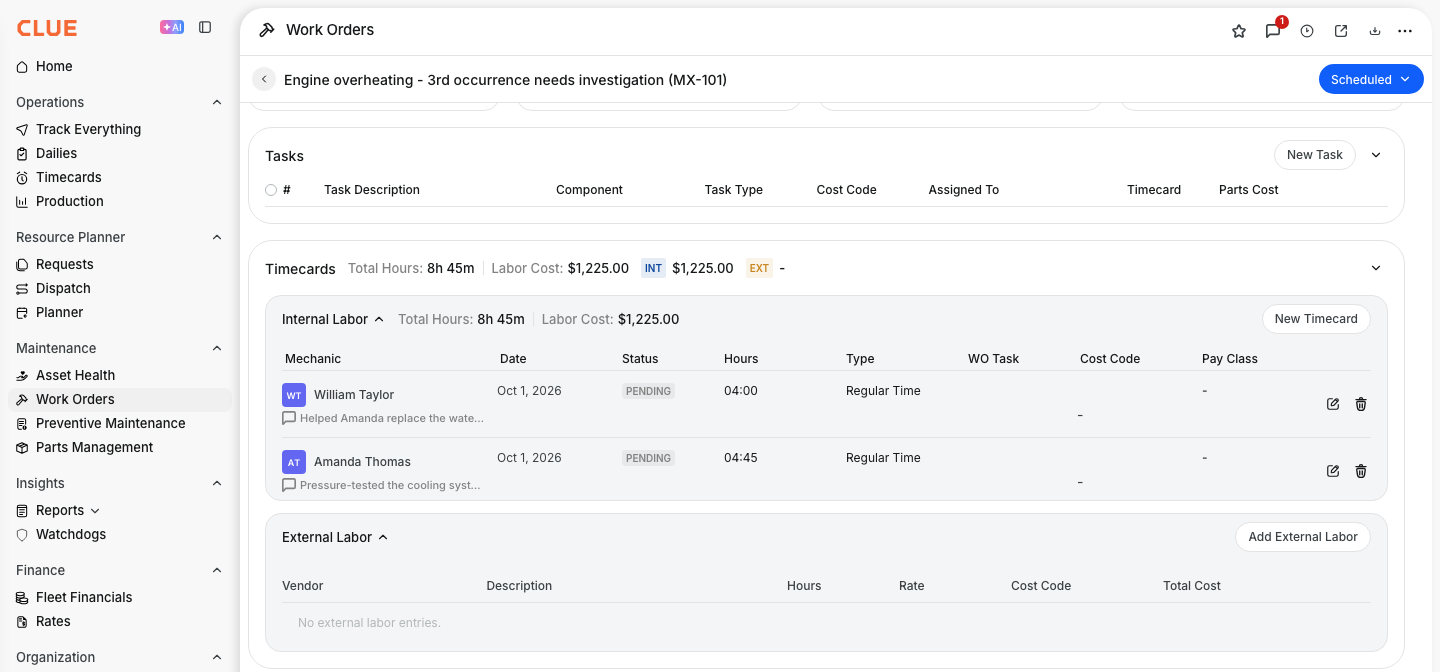Delete Amanda Thomas's timecard entry

pyautogui.click(x=1361, y=471)
